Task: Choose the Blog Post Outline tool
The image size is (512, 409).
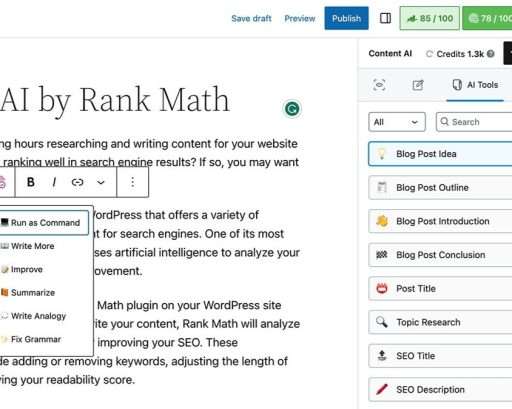Action: coord(440,188)
